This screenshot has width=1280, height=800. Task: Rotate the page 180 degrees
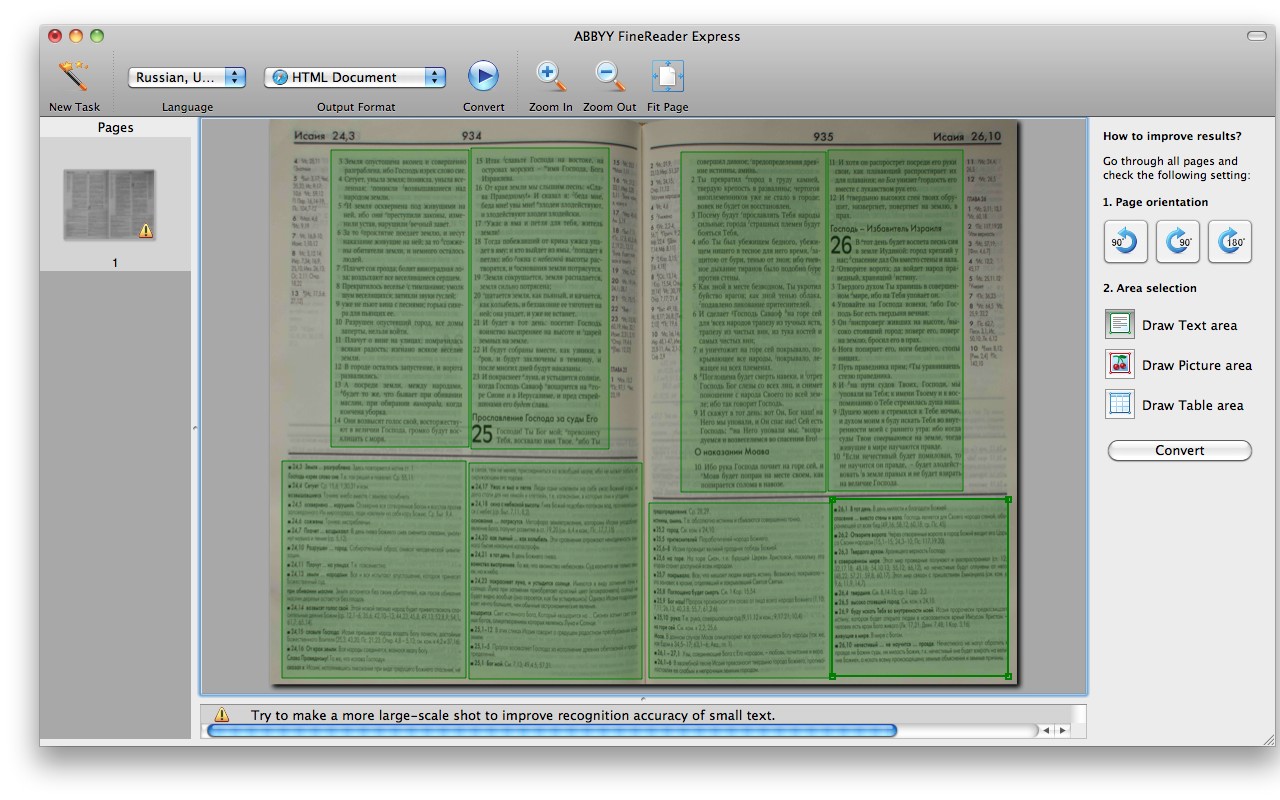click(x=1229, y=242)
